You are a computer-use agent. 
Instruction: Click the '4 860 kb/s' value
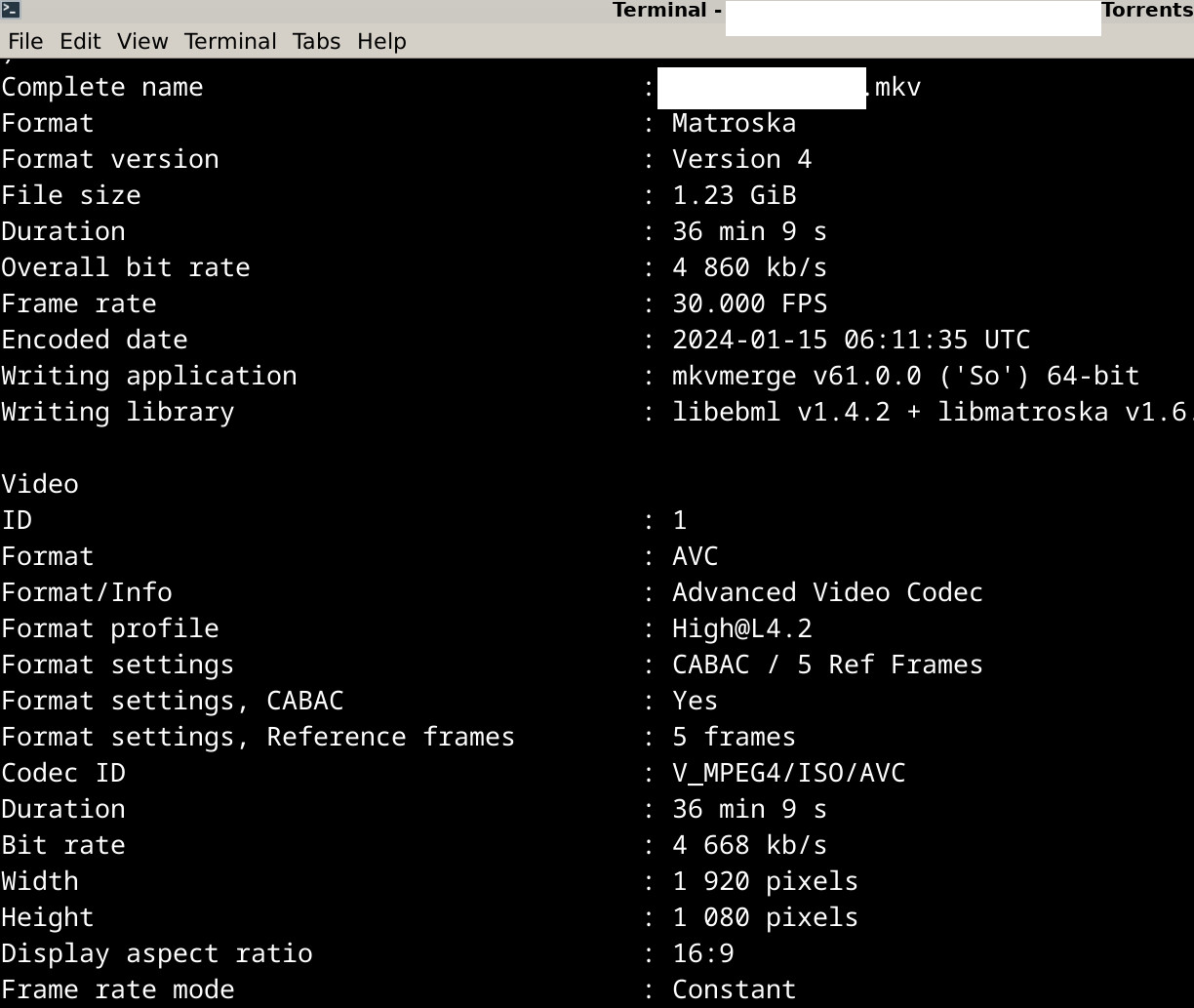tap(750, 267)
